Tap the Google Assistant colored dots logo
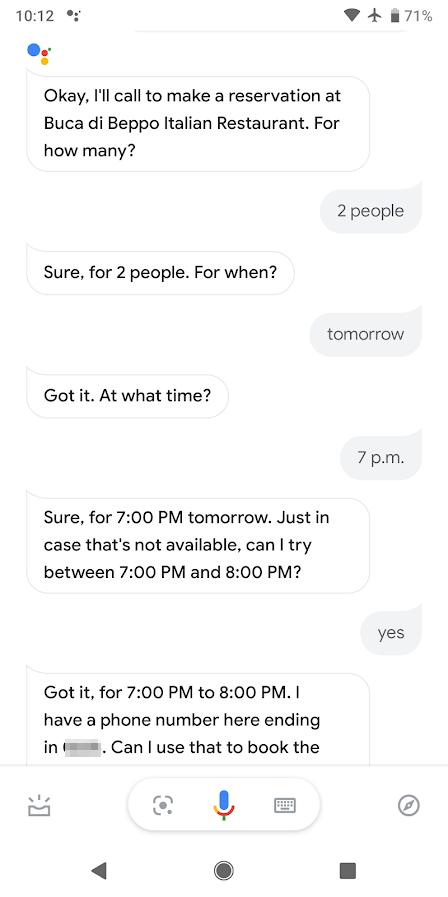Image resolution: width=448 pixels, height=897 pixels. pos(39,53)
